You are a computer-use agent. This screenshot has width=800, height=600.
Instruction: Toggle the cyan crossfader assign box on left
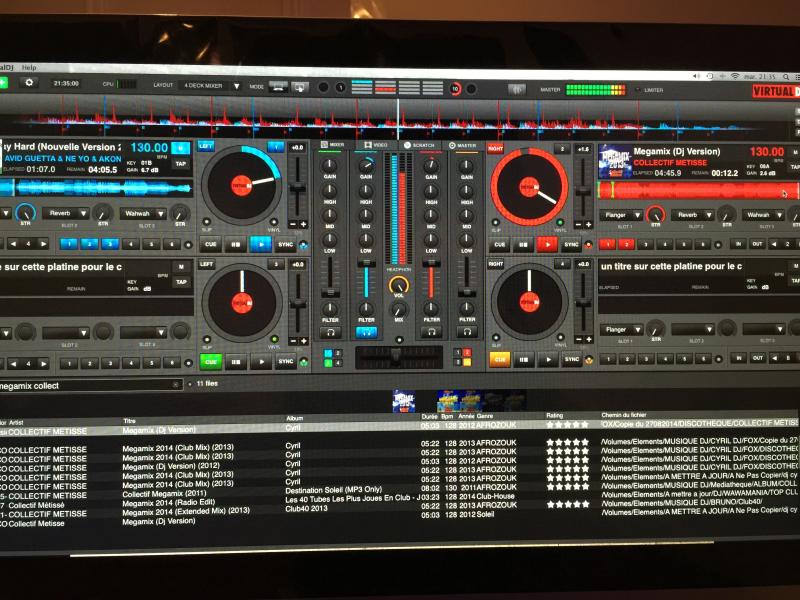tap(328, 353)
